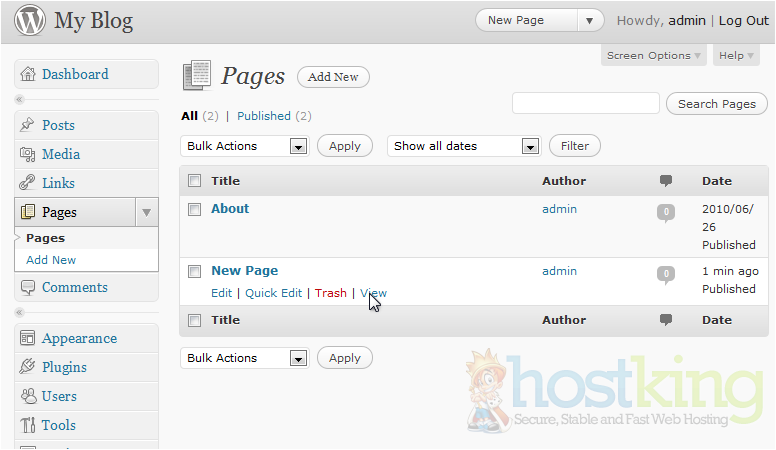
Task: Click the Dashboard home icon
Action: [28, 74]
